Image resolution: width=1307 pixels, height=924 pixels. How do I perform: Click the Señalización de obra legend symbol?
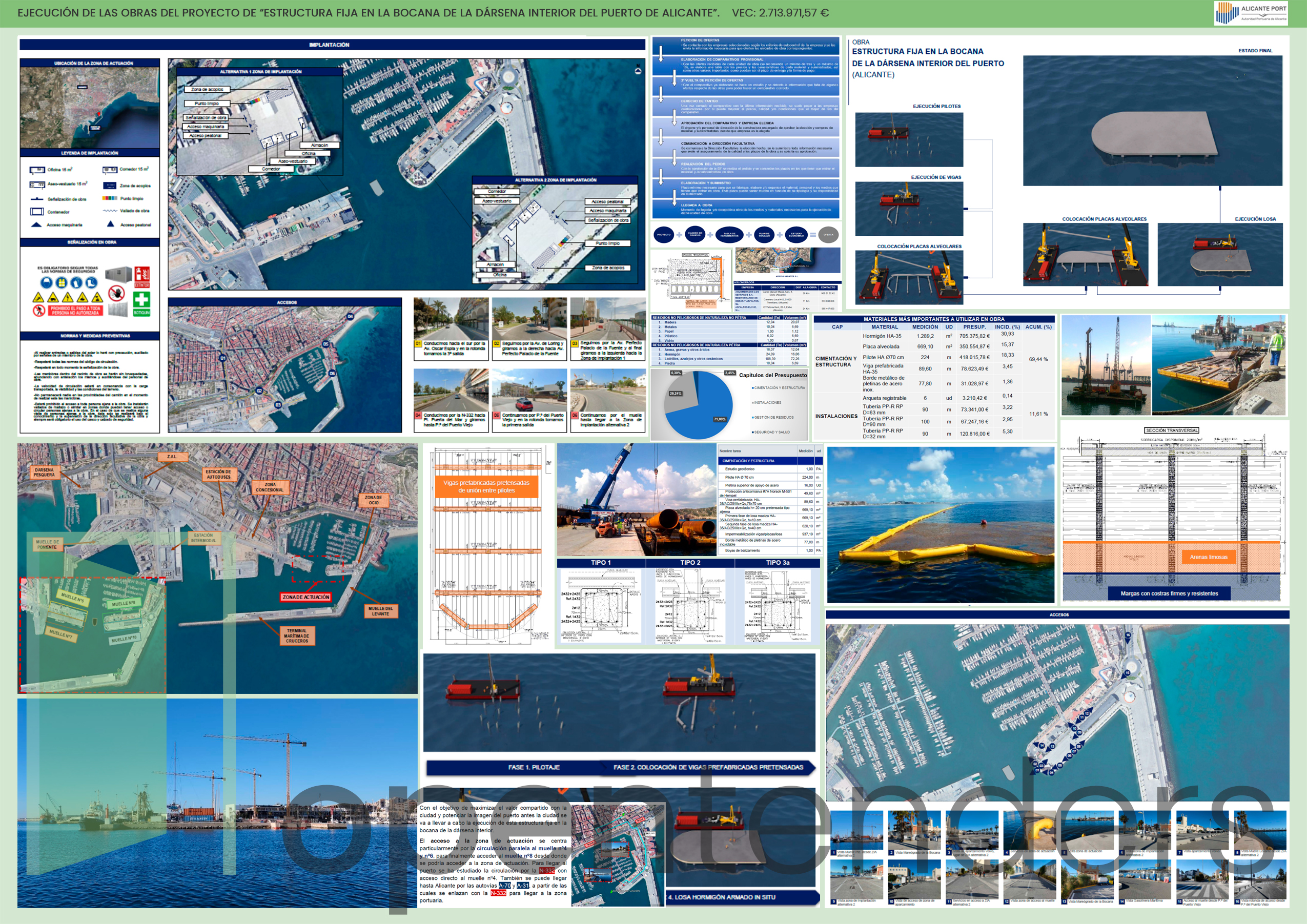(37, 199)
